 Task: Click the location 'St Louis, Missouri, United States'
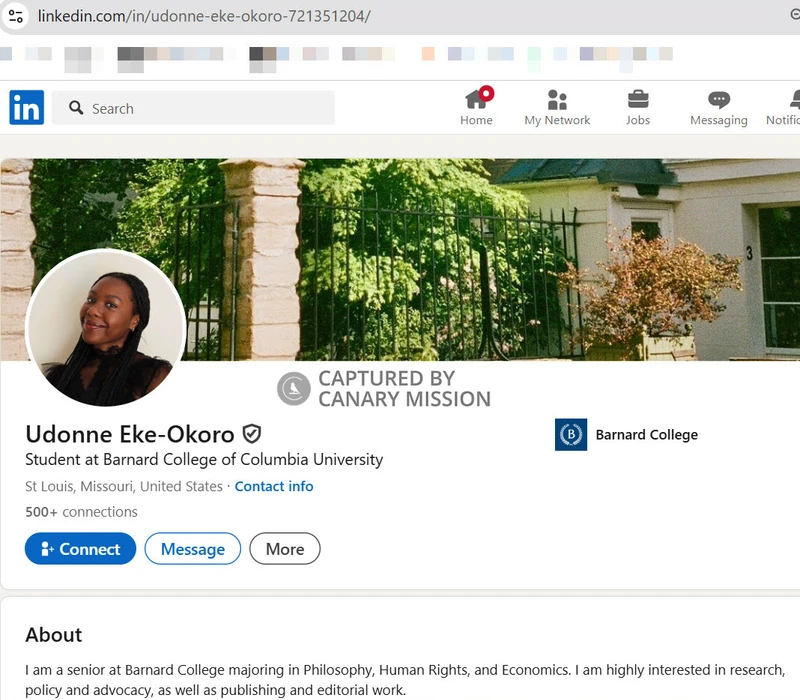(124, 486)
